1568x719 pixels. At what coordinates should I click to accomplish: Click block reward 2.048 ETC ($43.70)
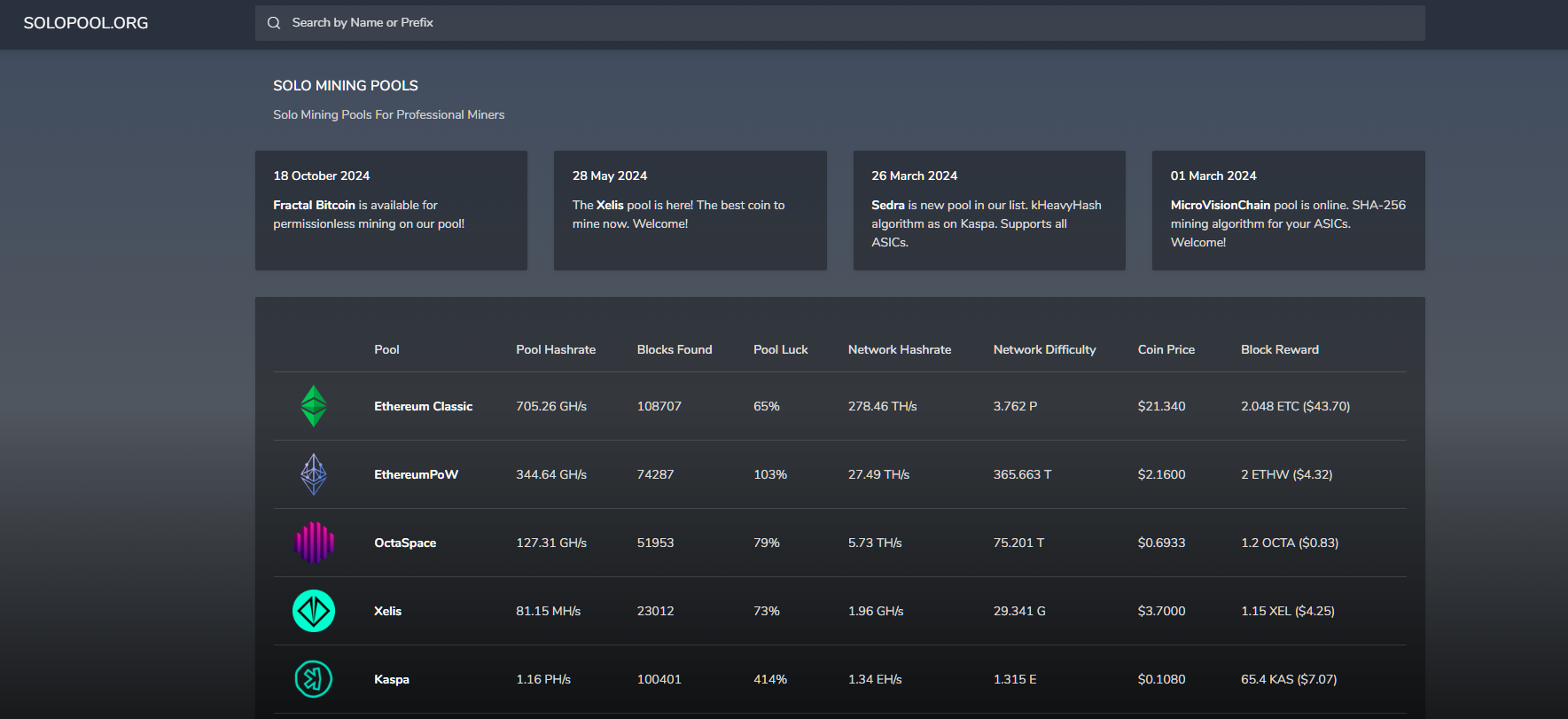(1296, 406)
